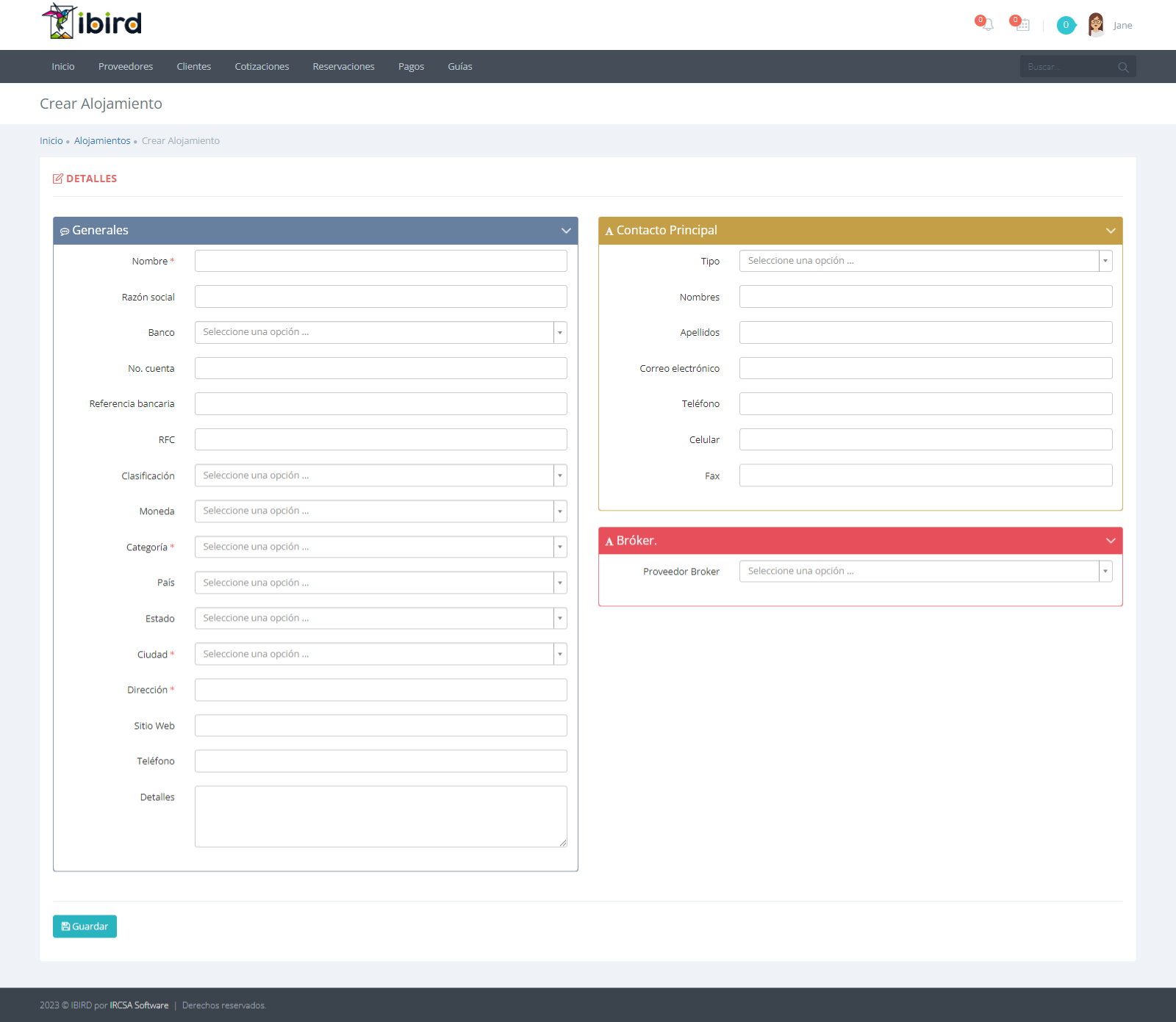The image size is (1176, 1022).
Task: Open the Banco dropdown
Action: pos(381,332)
